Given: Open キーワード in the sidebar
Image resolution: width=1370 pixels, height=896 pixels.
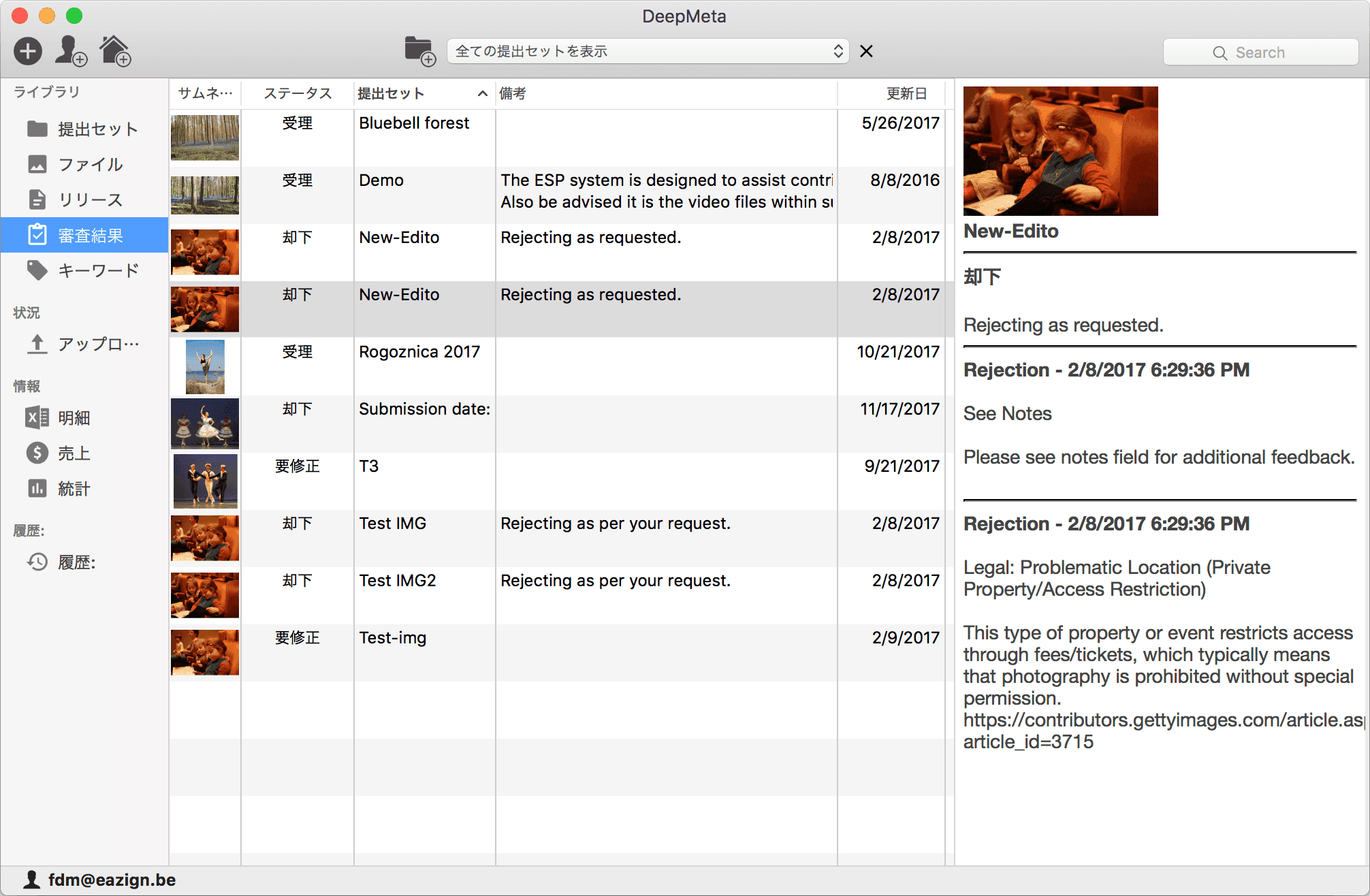Looking at the screenshot, I should (x=84, y=270).
